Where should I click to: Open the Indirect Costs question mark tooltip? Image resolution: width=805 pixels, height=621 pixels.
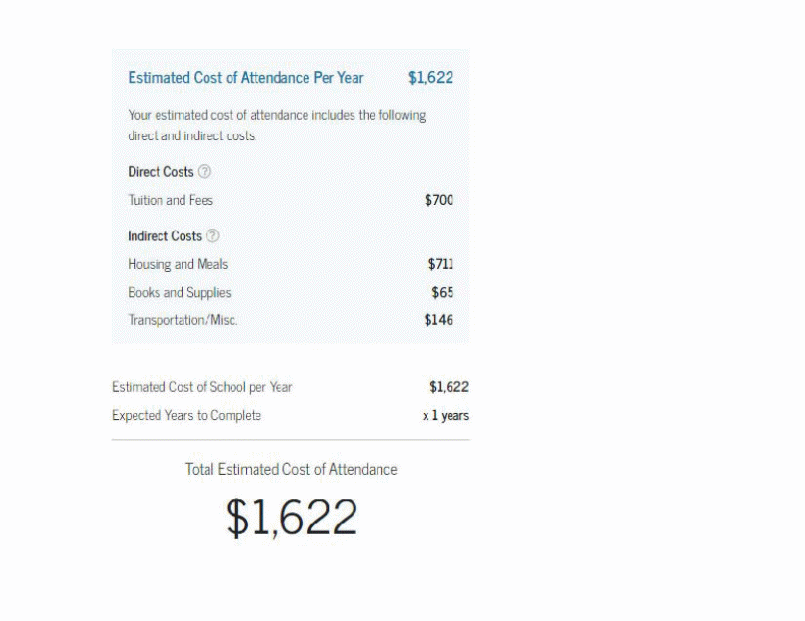(x=212, y=236)
